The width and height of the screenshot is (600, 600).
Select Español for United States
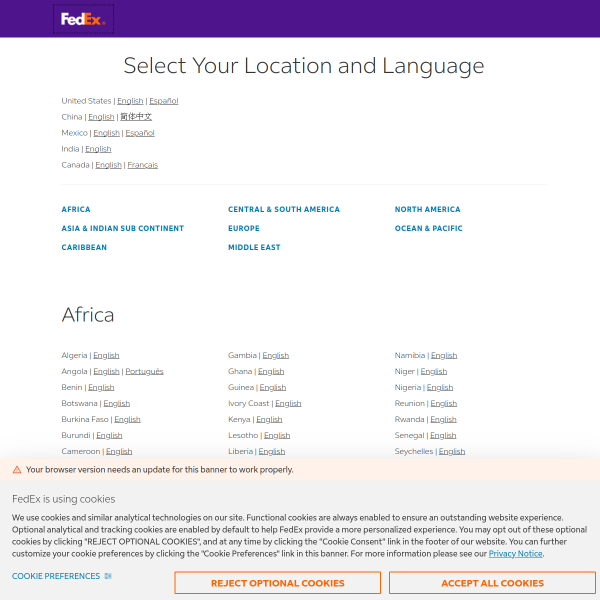(x=164, y=101)
